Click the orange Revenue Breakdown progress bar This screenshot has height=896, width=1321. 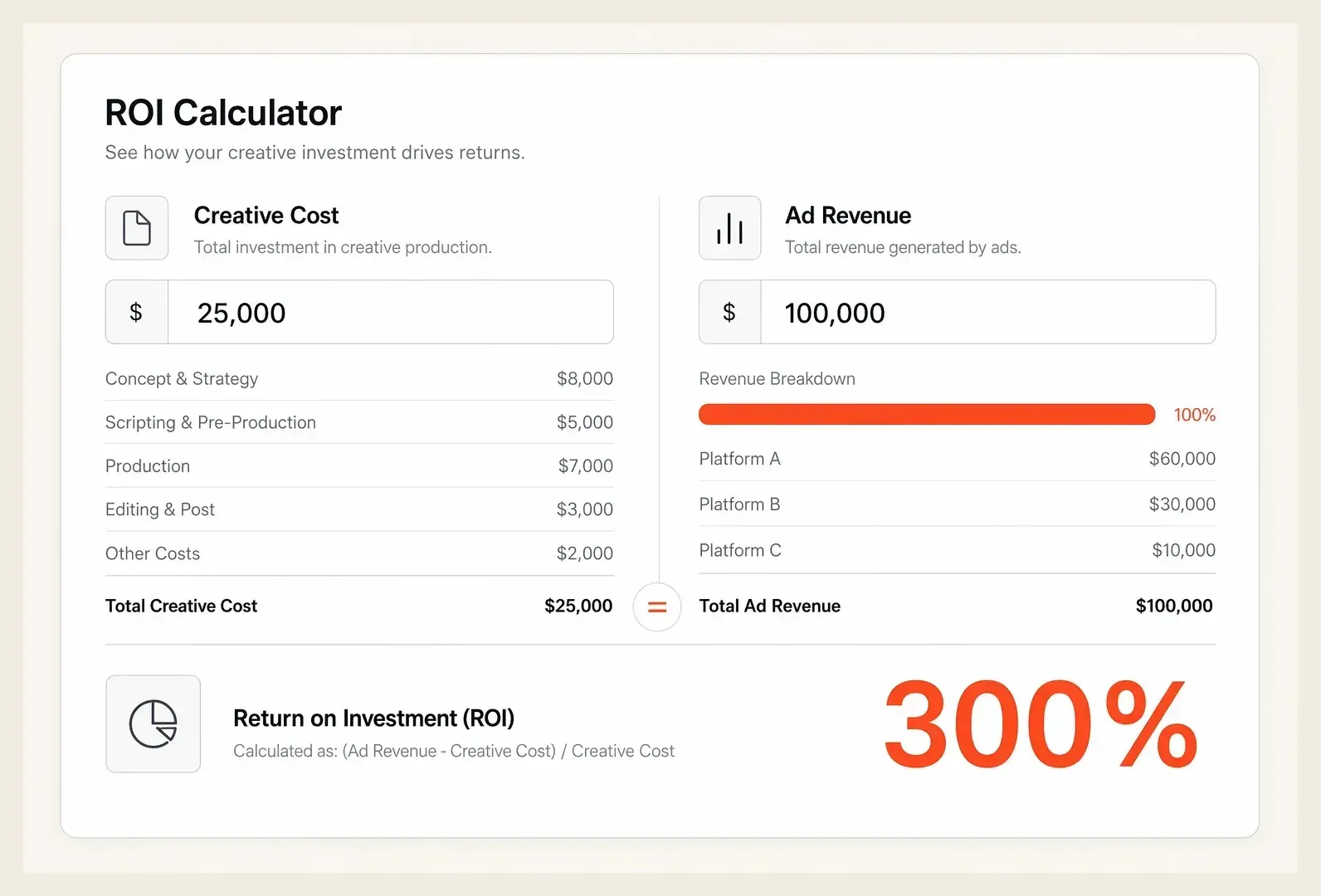(x=927, y=414)
